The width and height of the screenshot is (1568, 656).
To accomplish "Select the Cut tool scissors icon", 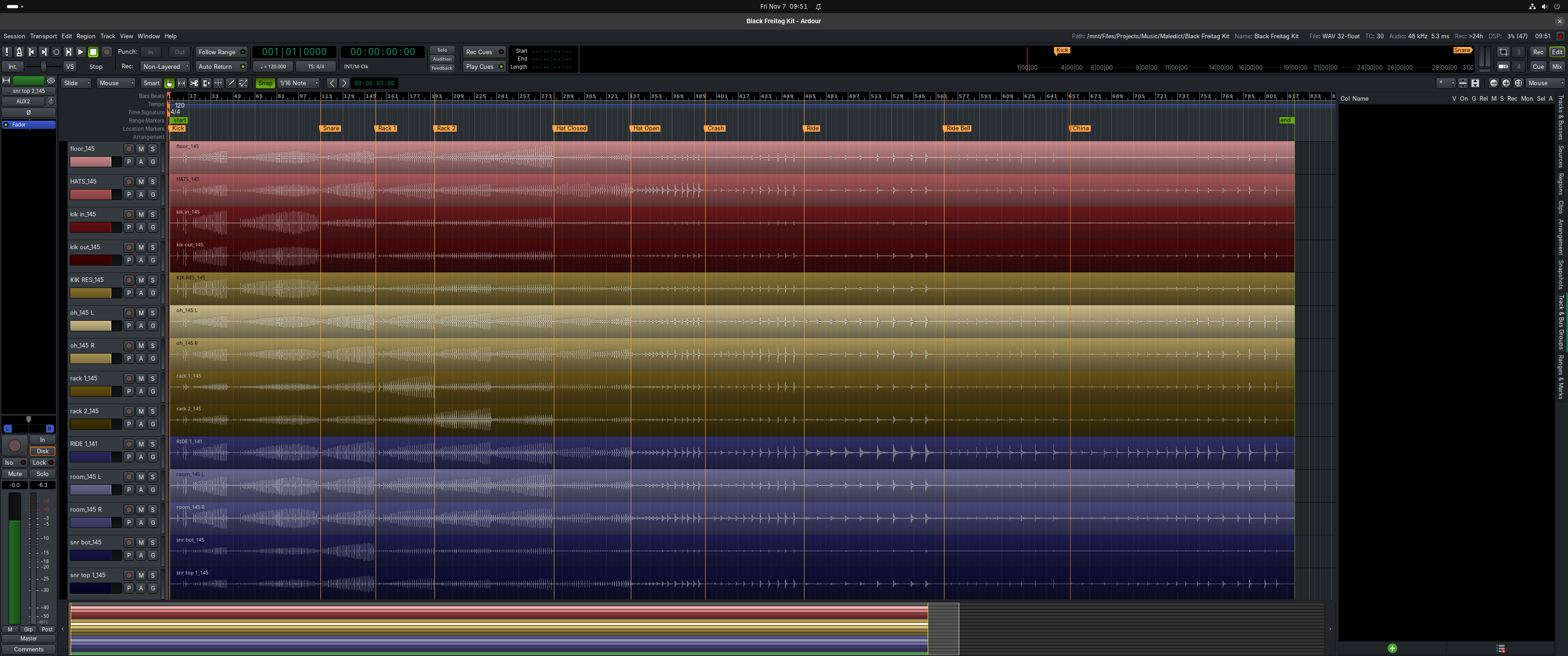I will (x=194, y=83).
